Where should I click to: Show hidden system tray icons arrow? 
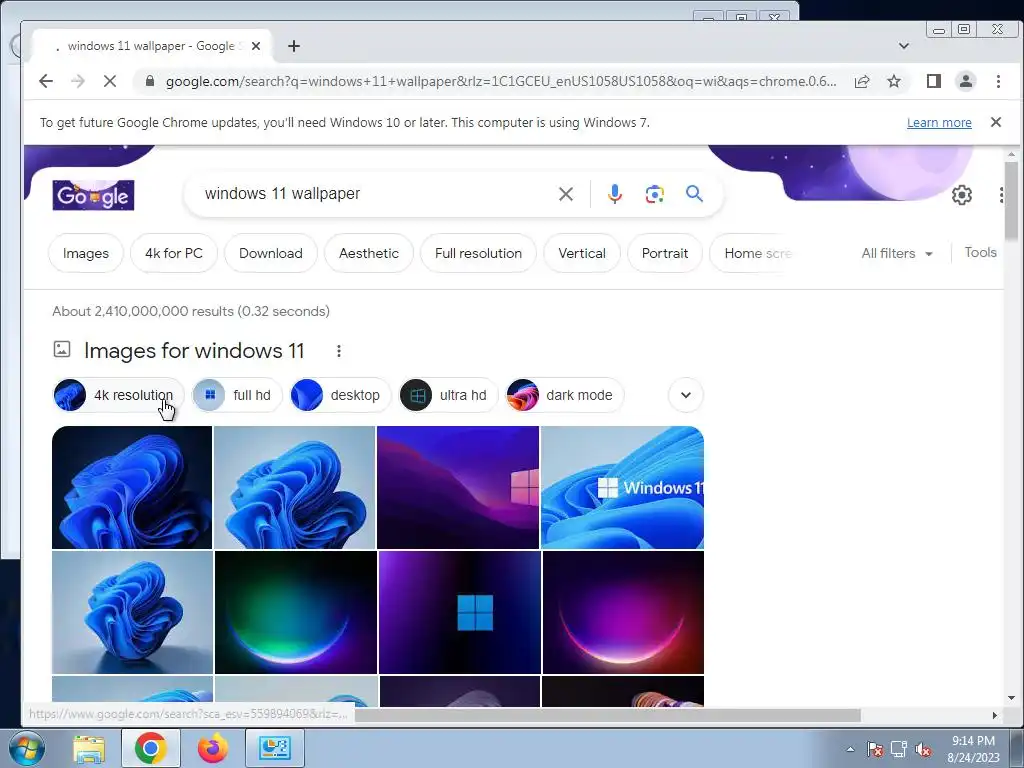(x=850, y=749)
